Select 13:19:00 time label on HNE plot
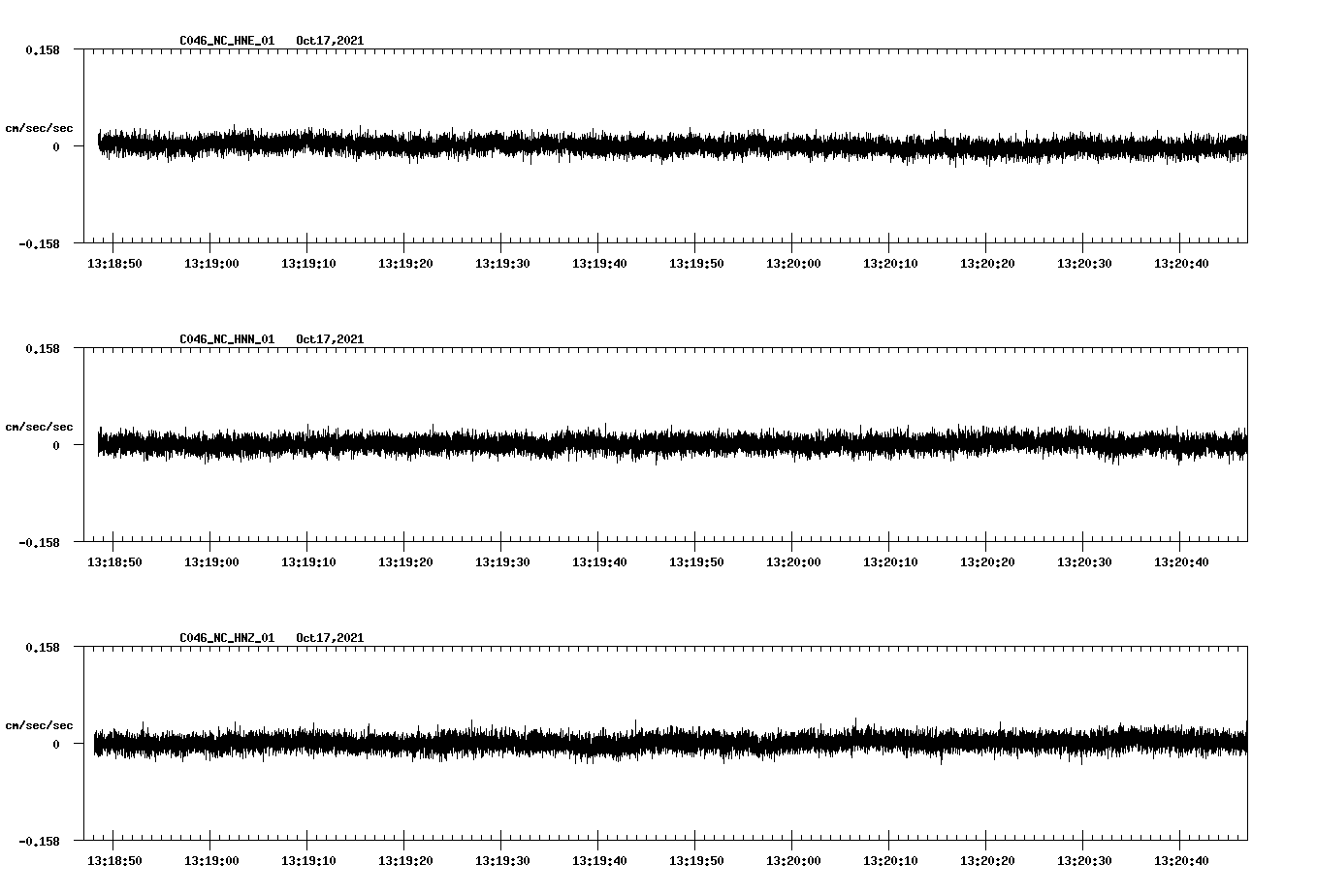 click(x=211, y=263)
